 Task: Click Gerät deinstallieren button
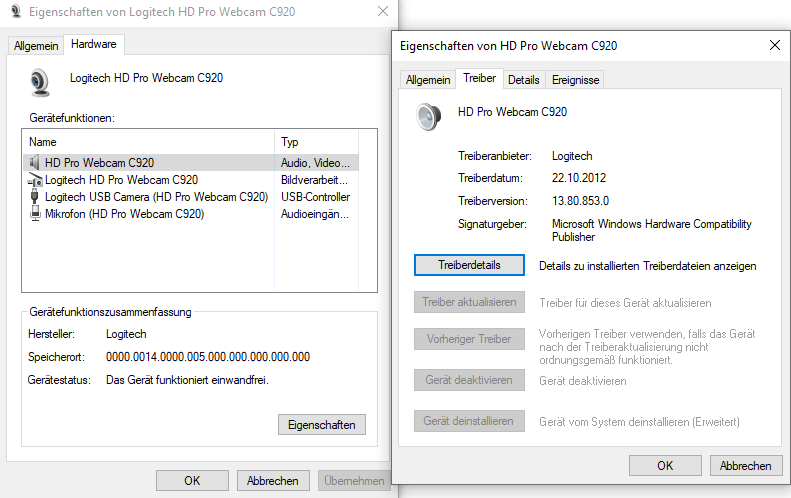pos(469,421)
